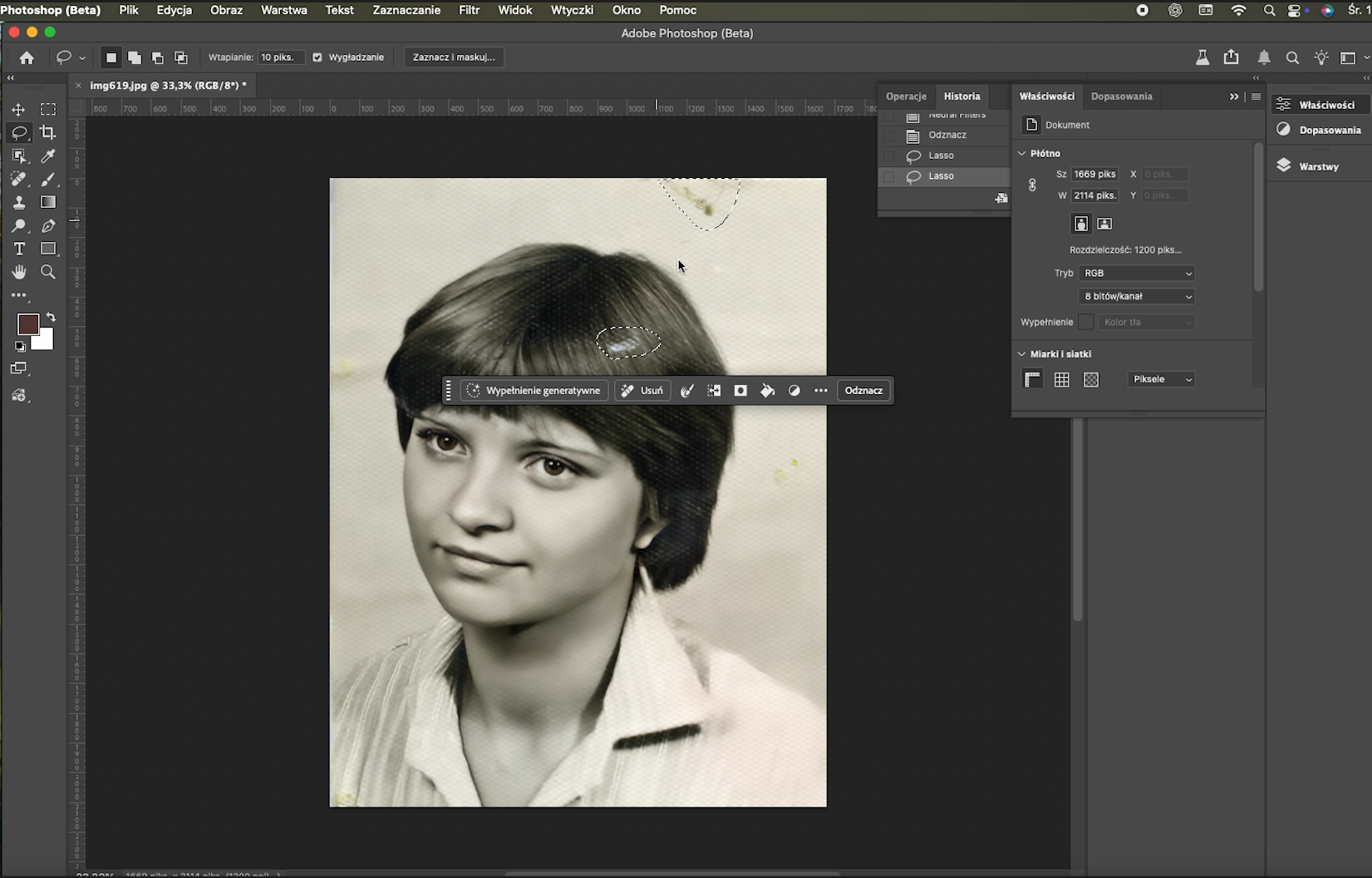Select portrait canvas orientation button

point(1080,224)
